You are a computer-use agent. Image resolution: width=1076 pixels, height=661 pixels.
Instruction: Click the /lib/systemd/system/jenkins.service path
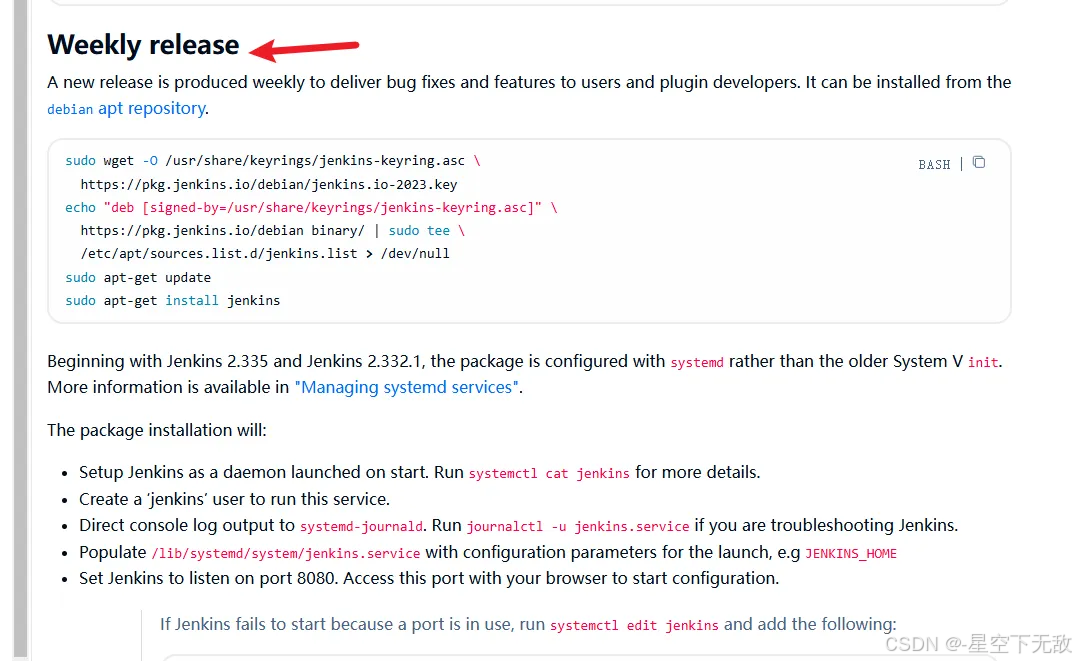click(x=285, y=553)
